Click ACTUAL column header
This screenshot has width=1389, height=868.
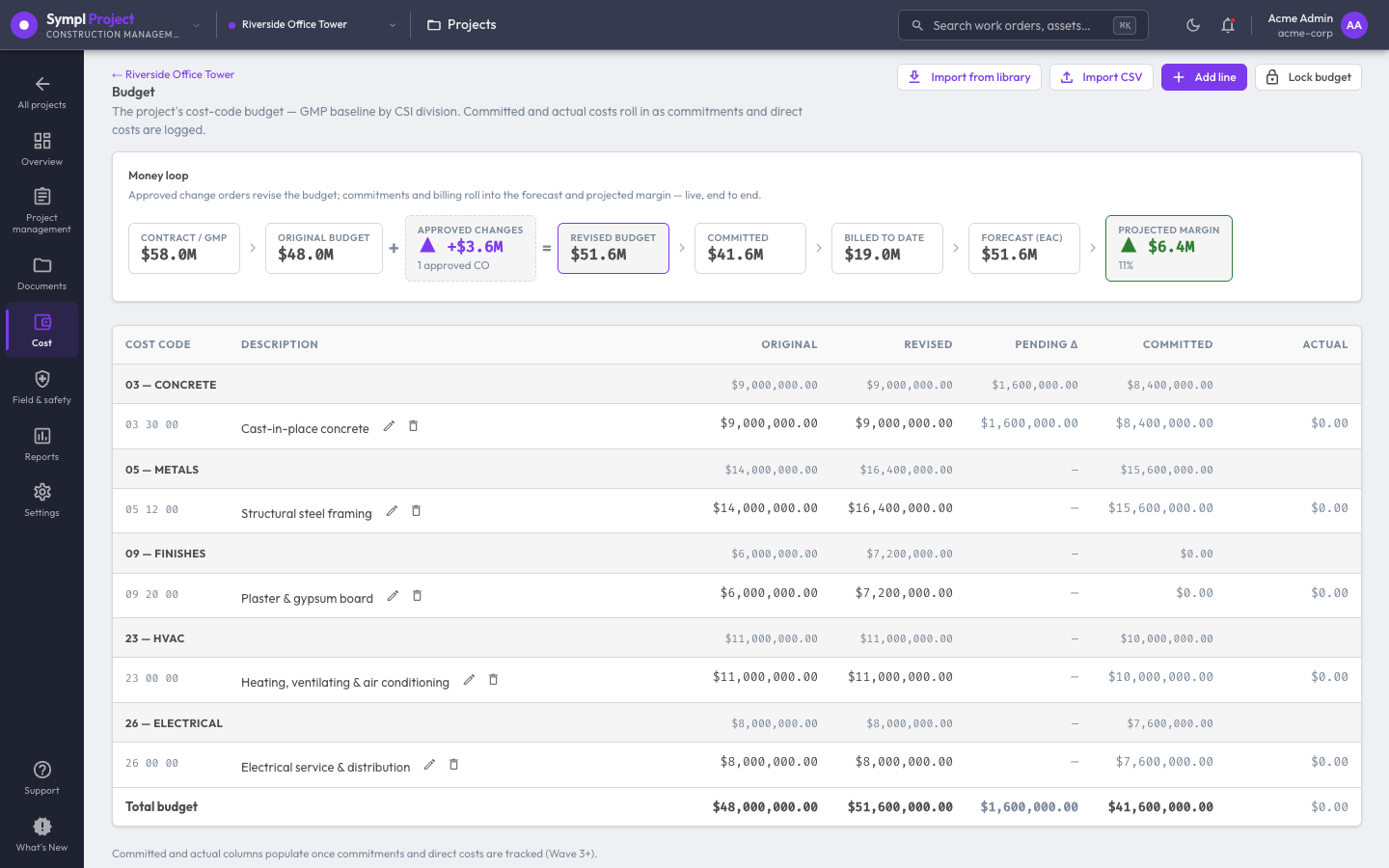pyautogui.click(x=1325, y=344)
